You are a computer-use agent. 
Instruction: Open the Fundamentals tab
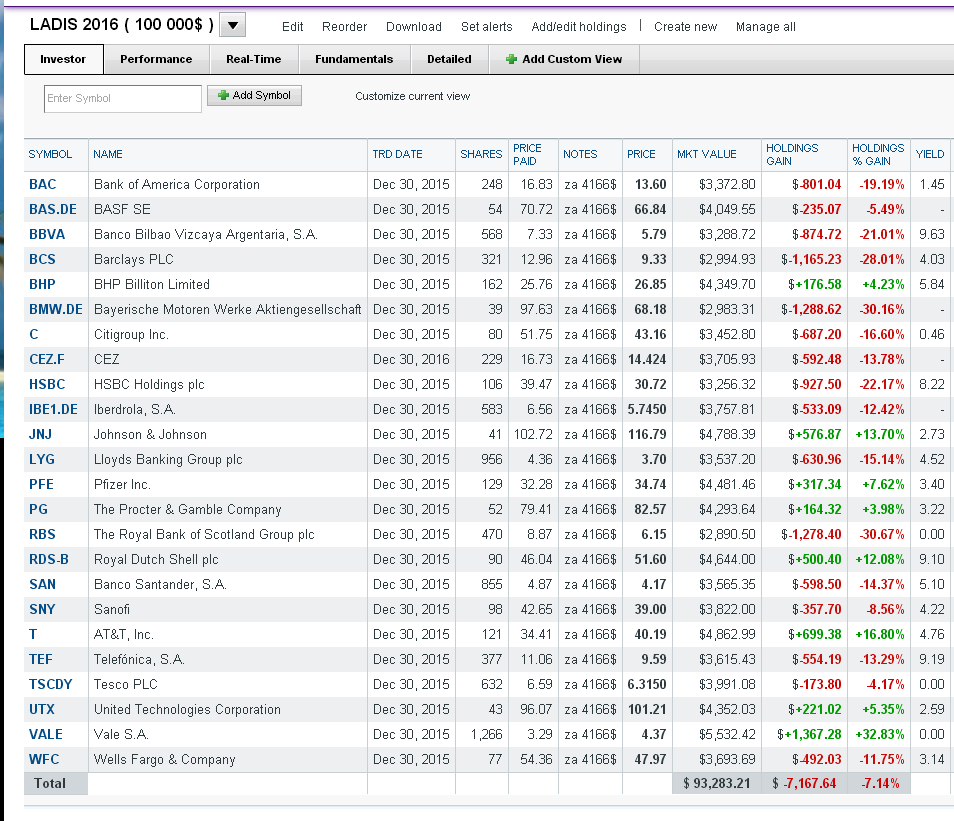[x=354, y=59]
